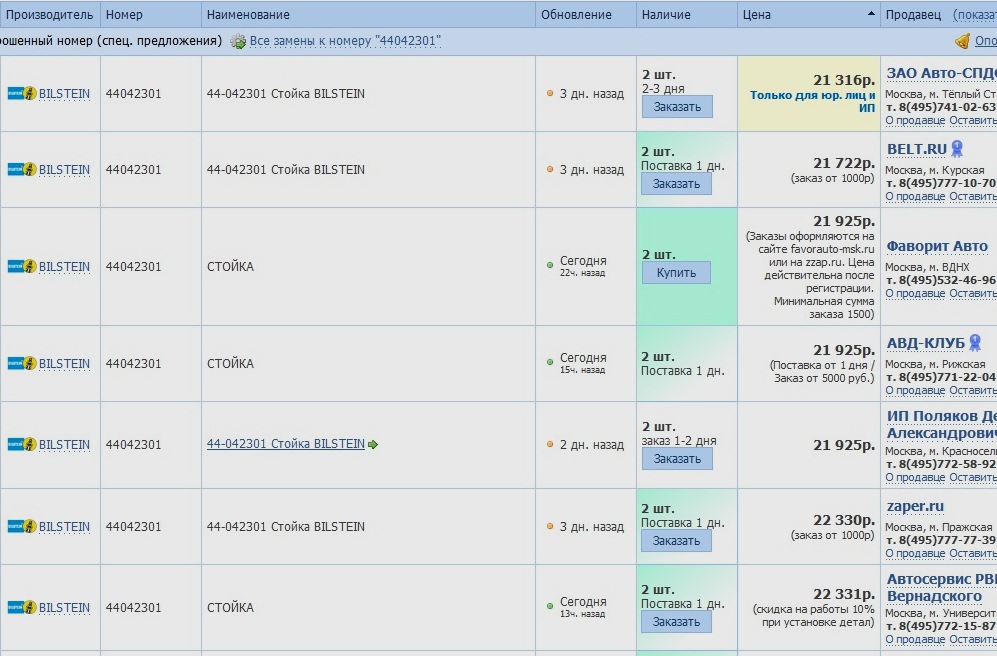Viewport: 997px width, 656px height.
Task: Sort by the Наличие column header
Action: [687, 15]
